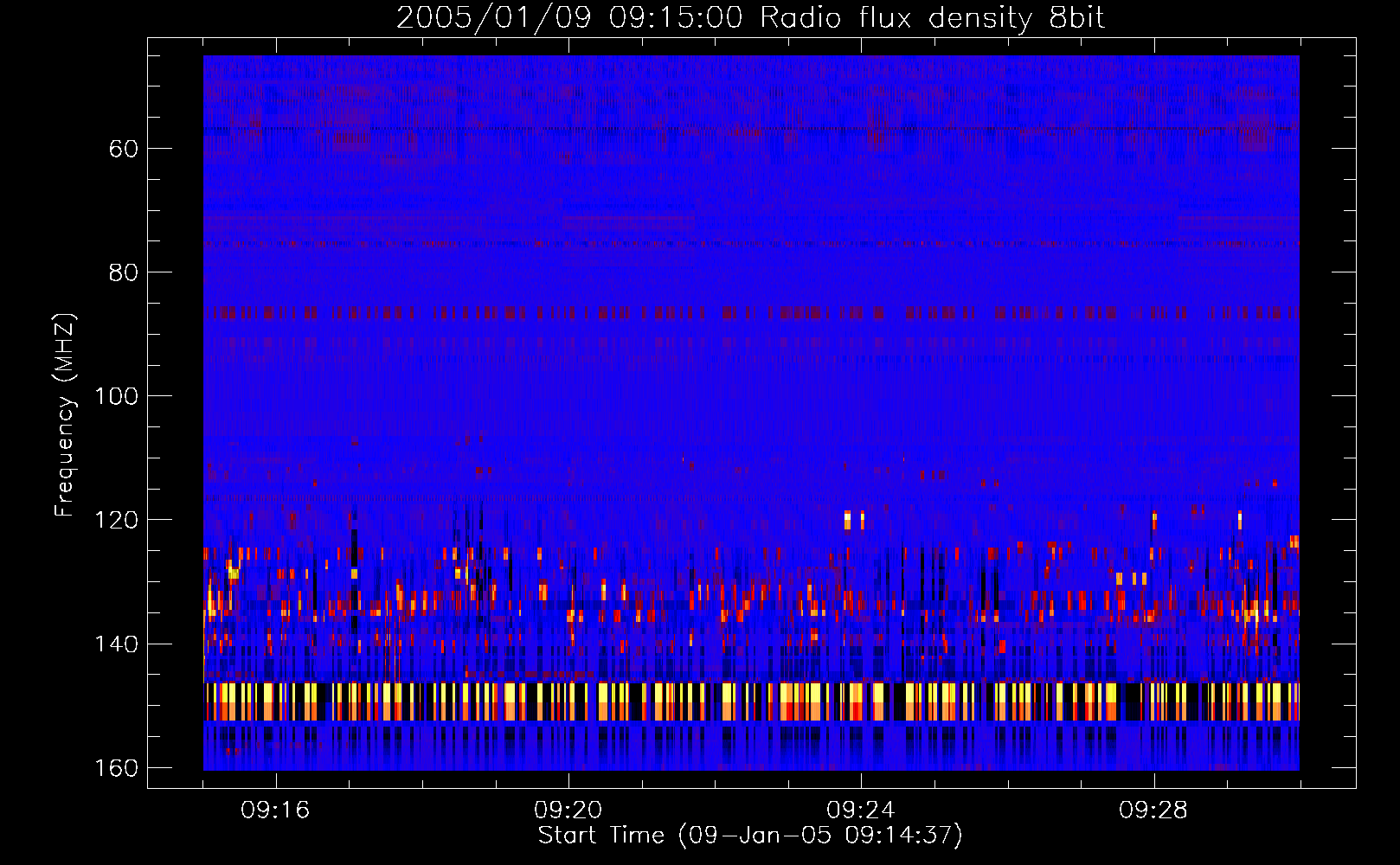Screen dimensions: 1400x865
Task: Click the '09:24' time tick label
Action: click(x=860, y=811)
